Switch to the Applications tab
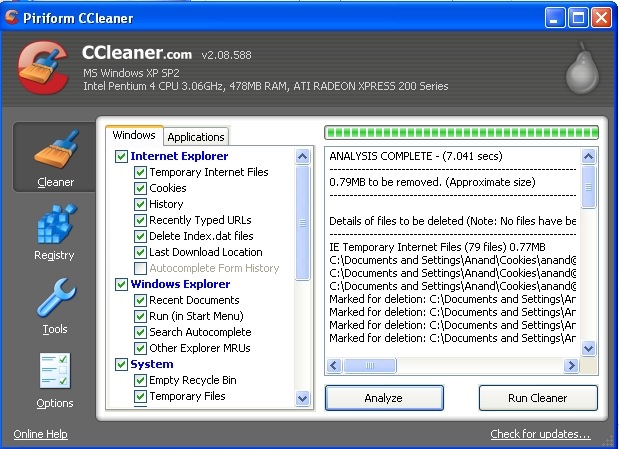This screenshot has width=619, height=449. (196, 137)
